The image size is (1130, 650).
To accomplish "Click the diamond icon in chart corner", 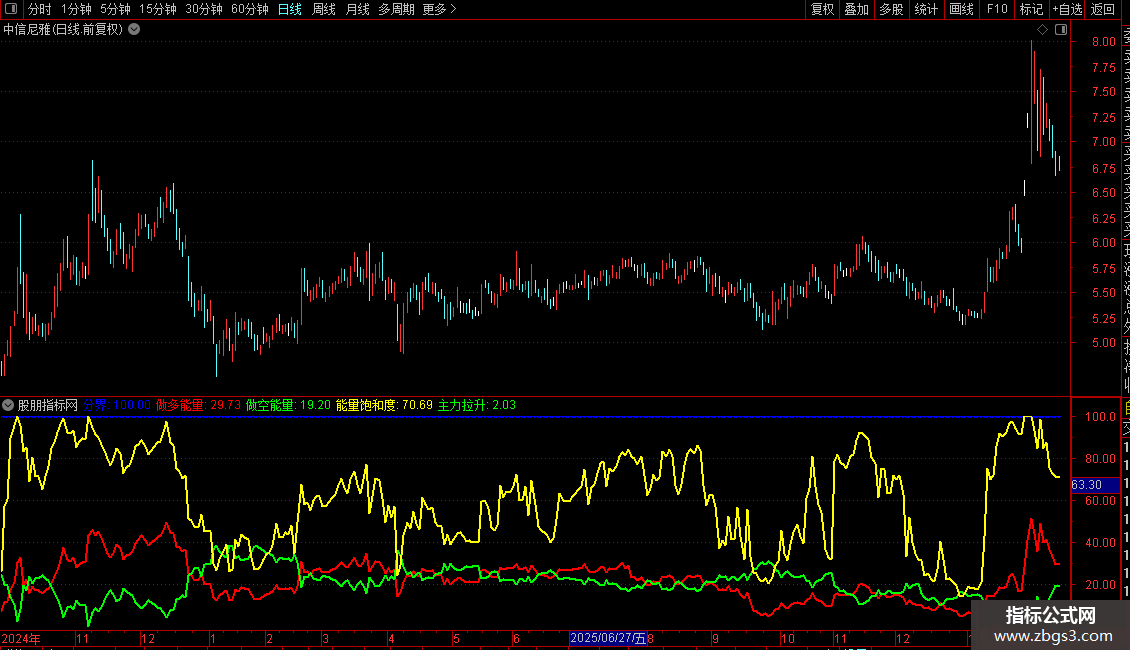I will click(x=1042, y=29).
